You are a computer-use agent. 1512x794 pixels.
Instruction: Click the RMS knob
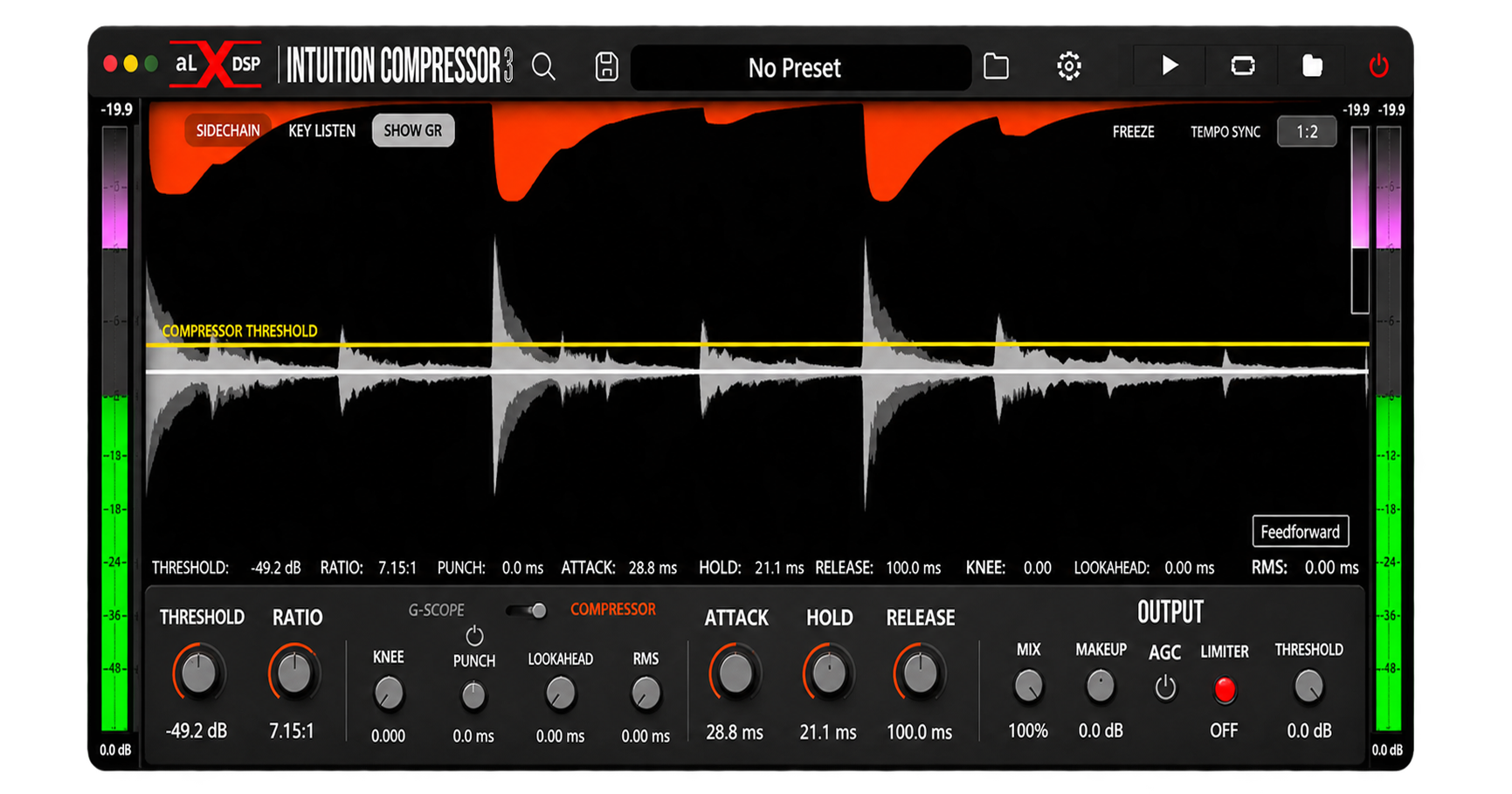coord(646,694)
